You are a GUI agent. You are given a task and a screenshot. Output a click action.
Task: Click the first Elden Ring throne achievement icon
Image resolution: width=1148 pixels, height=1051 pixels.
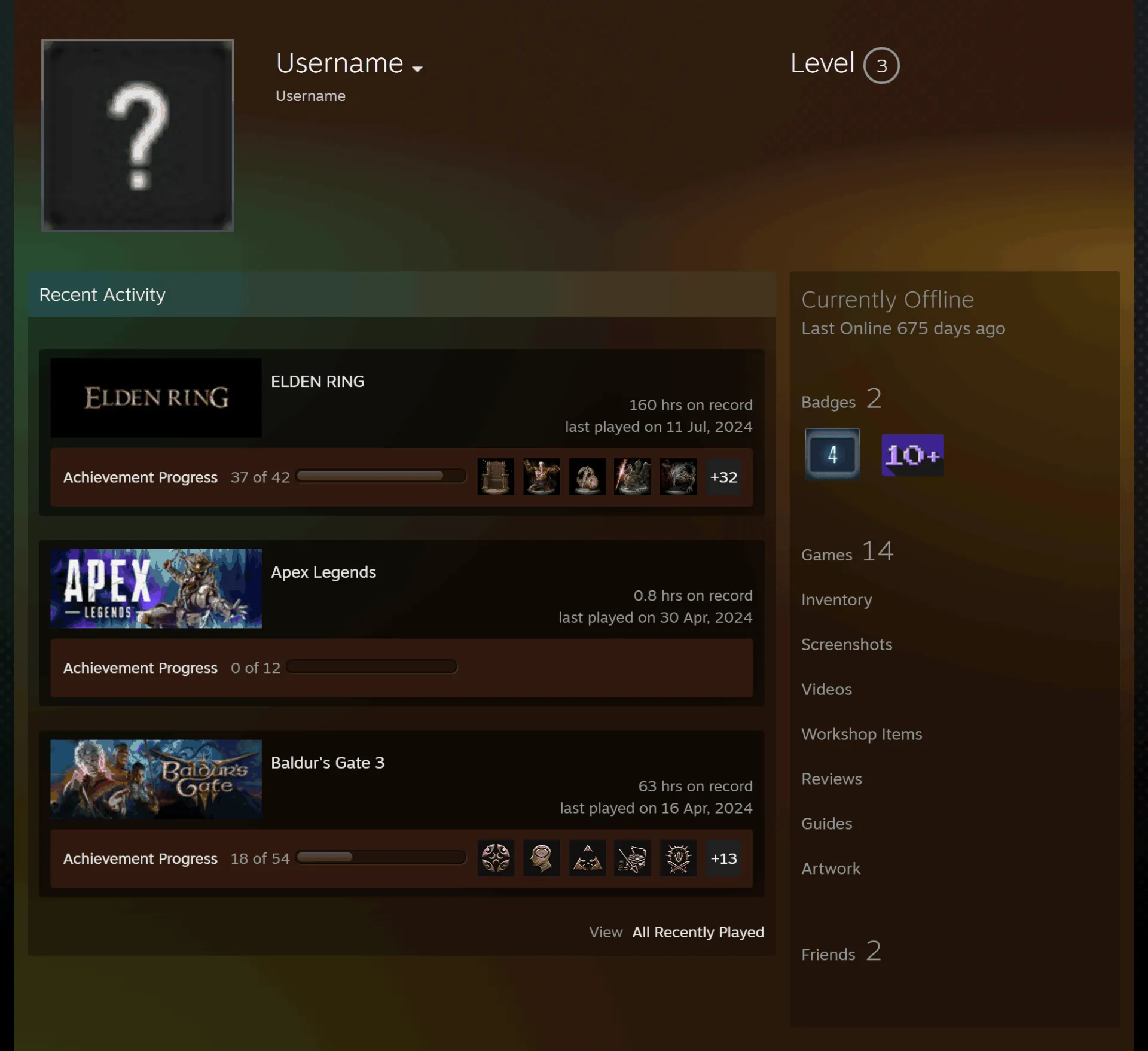coord(496,477)
